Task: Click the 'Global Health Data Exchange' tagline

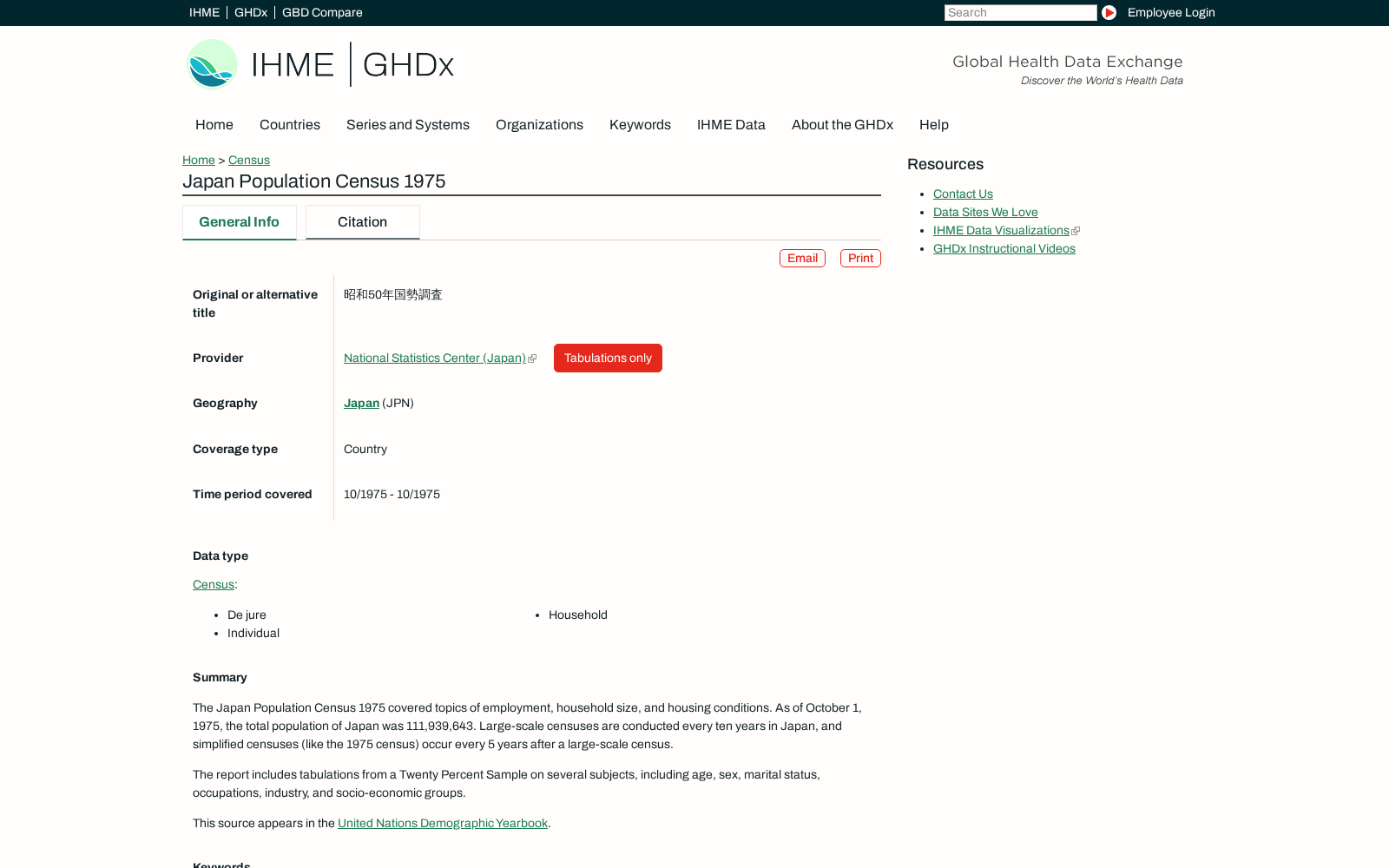Action: (x=1068, y=62)
